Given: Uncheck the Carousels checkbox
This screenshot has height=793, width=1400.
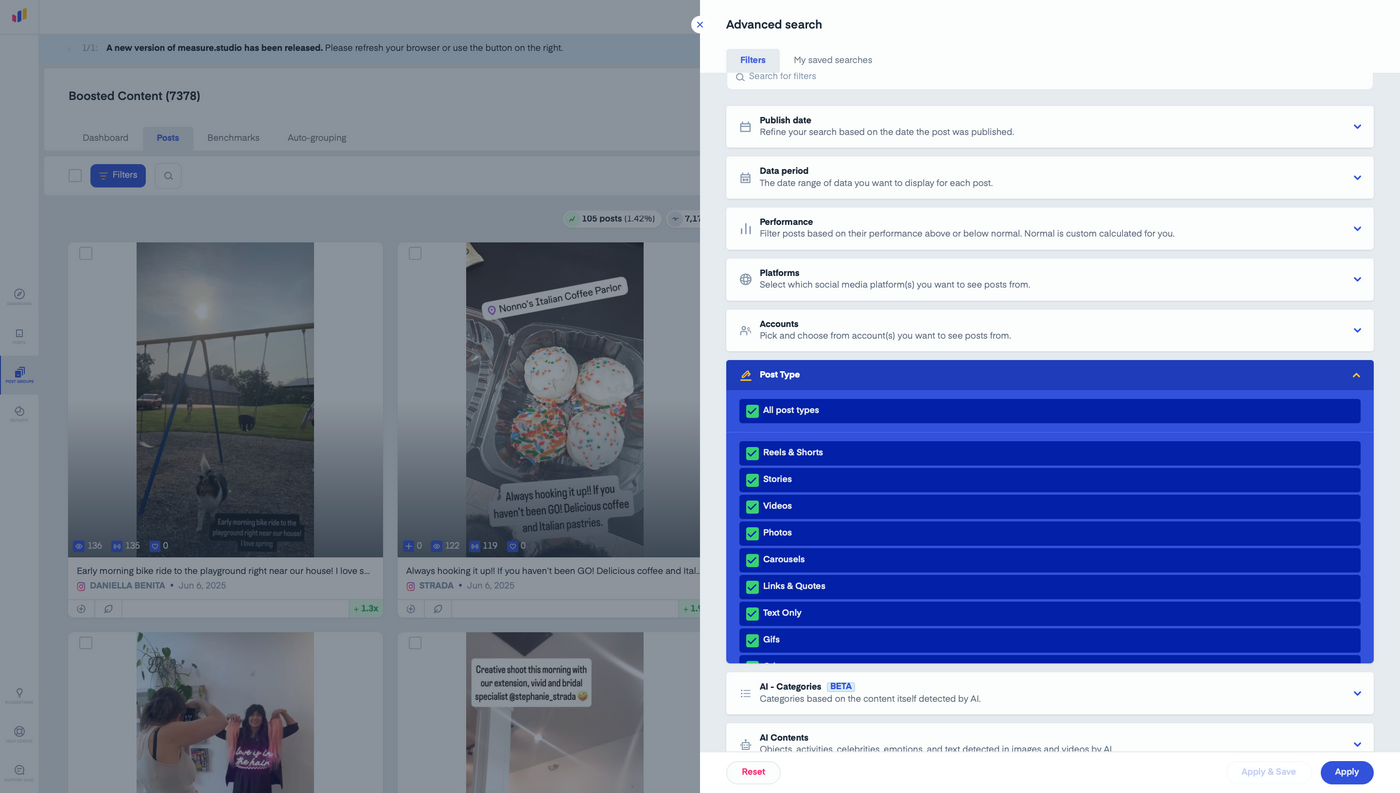Looking at the screenshot, I should [x=752, y=560].
